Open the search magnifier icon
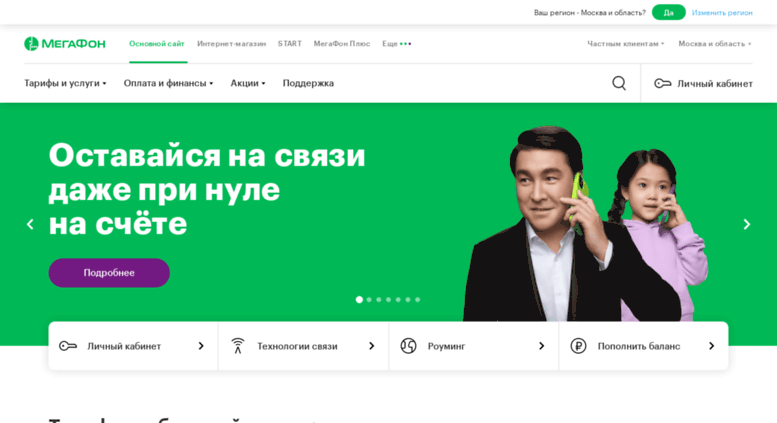This screenshot has height=423, width=777. [x=619, y=83]
